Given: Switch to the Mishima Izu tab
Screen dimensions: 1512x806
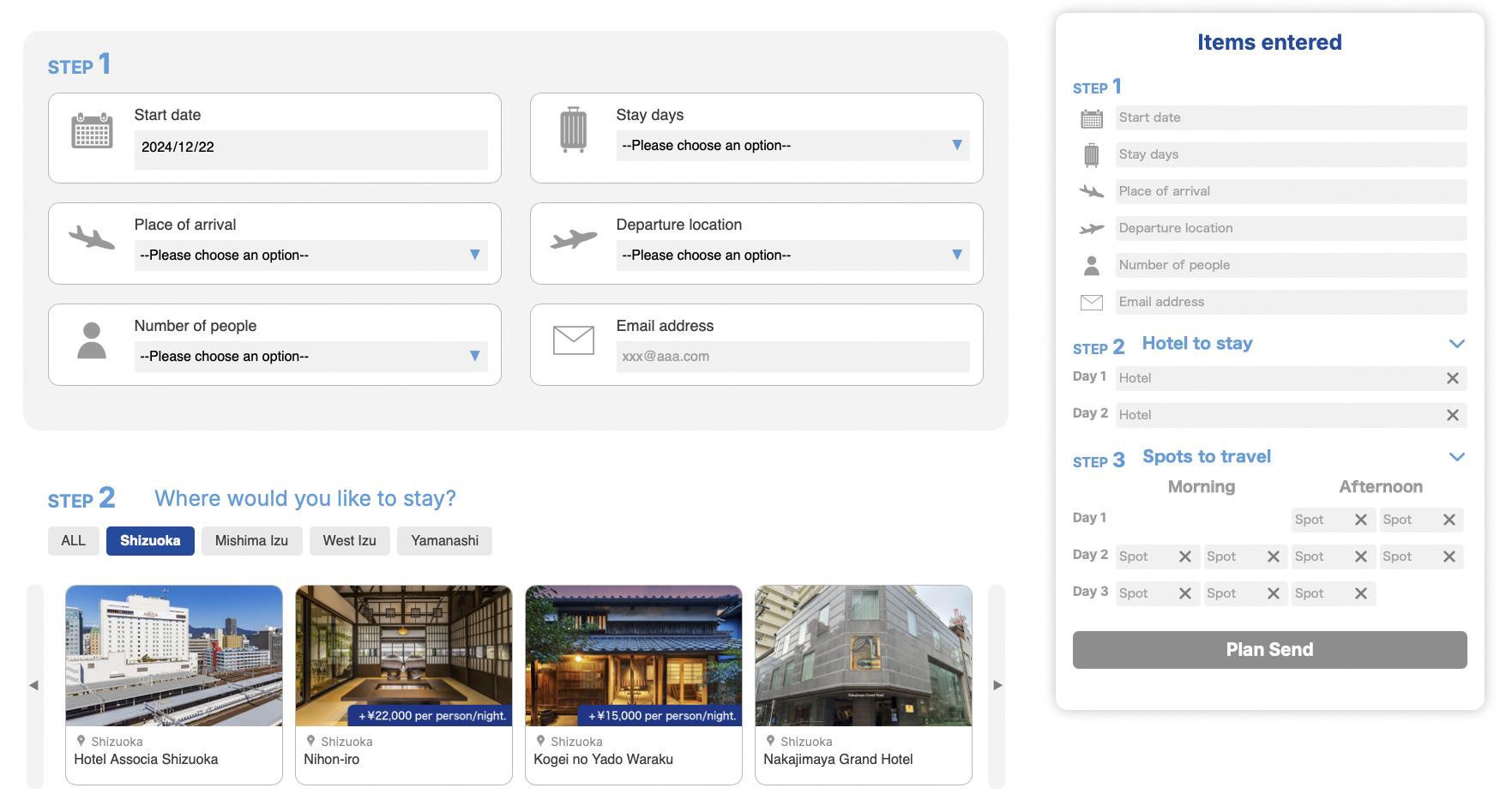Looking at the screenshot, I should click(251, 541).
